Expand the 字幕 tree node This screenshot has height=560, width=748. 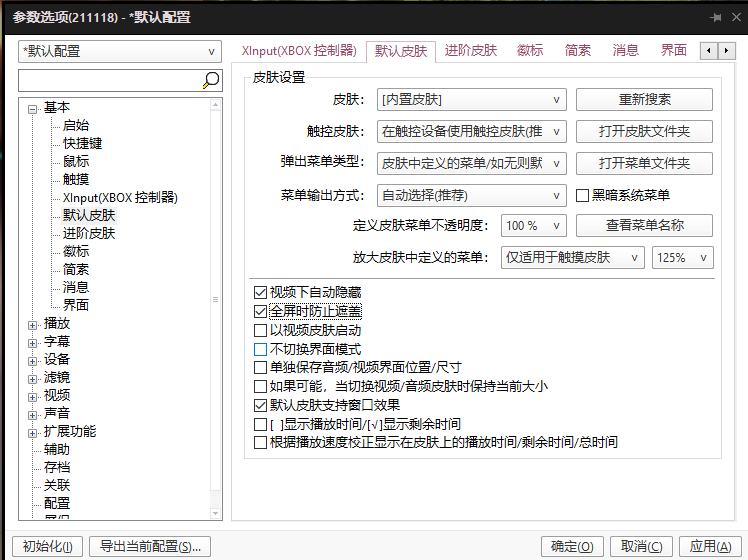[x=32, y=343]
